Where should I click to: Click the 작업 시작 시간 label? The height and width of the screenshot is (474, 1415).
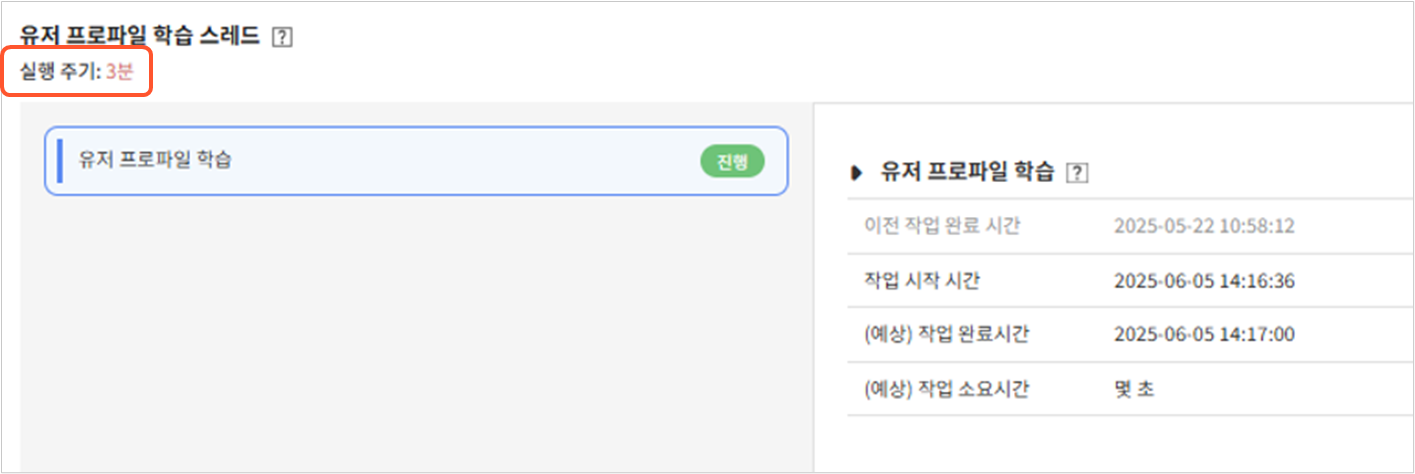click(921, 280)
